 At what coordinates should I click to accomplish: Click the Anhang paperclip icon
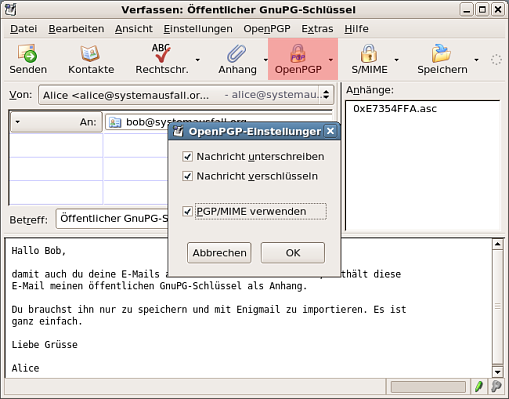click(x=237, y=53)
